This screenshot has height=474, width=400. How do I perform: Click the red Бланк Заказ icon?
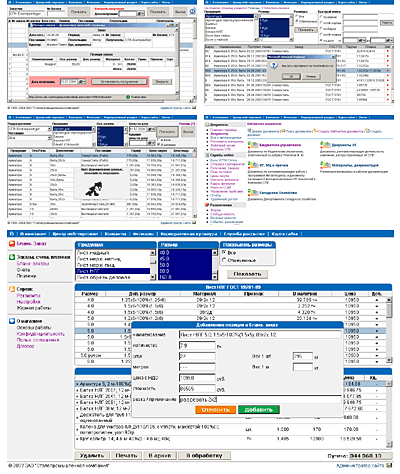click(x=12, y=244)
